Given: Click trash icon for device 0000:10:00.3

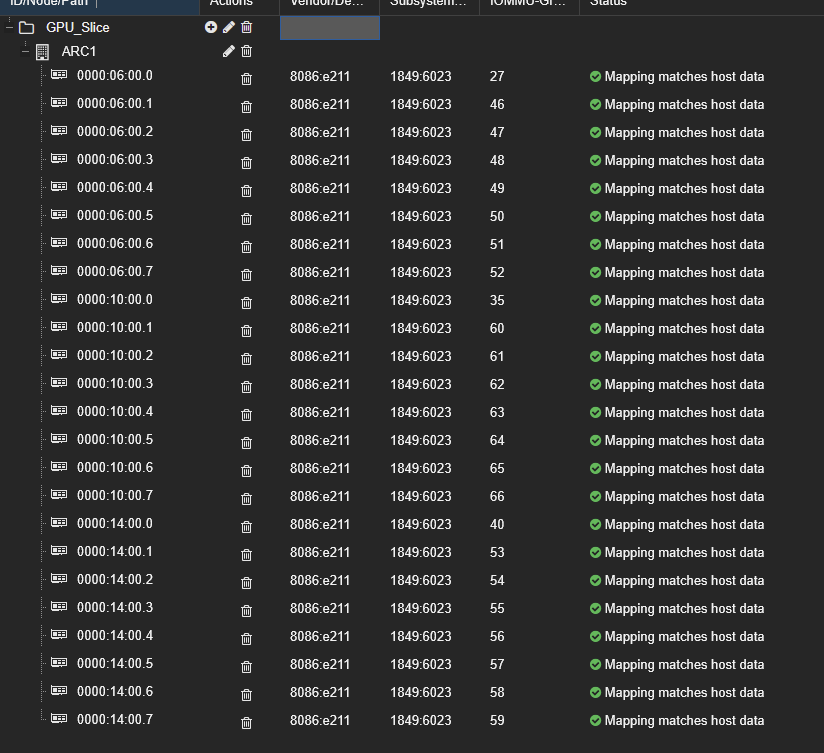Looking at the screenshot, I should [x=247, y=387].
